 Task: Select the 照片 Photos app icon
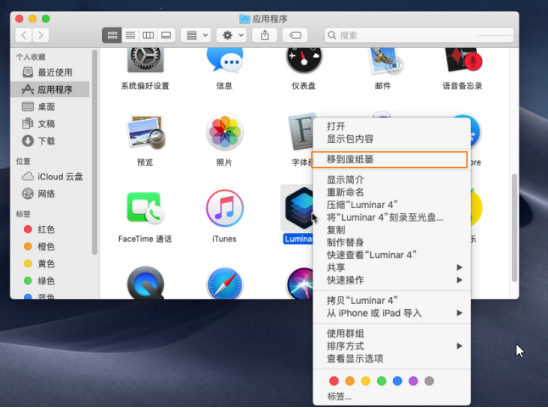coord(224,132)
